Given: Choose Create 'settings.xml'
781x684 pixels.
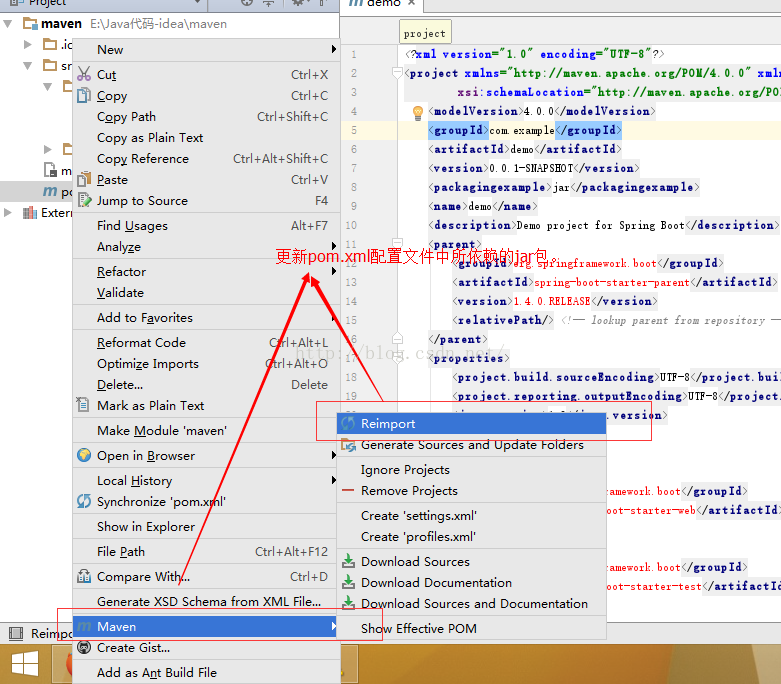Looking at the screenshot, I should (472, 516).
